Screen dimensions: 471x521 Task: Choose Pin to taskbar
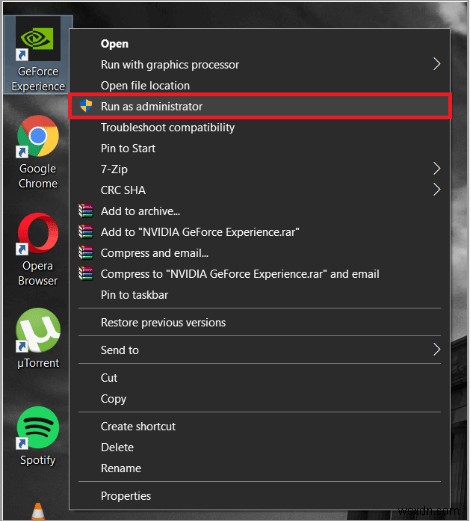point(260,295)
